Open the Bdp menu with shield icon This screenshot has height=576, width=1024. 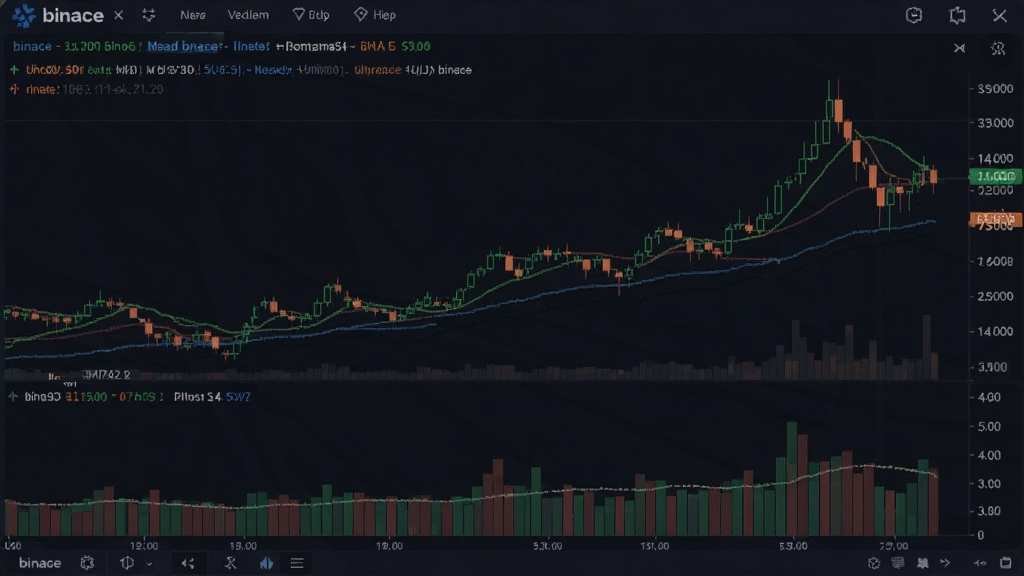click(311, 15)
